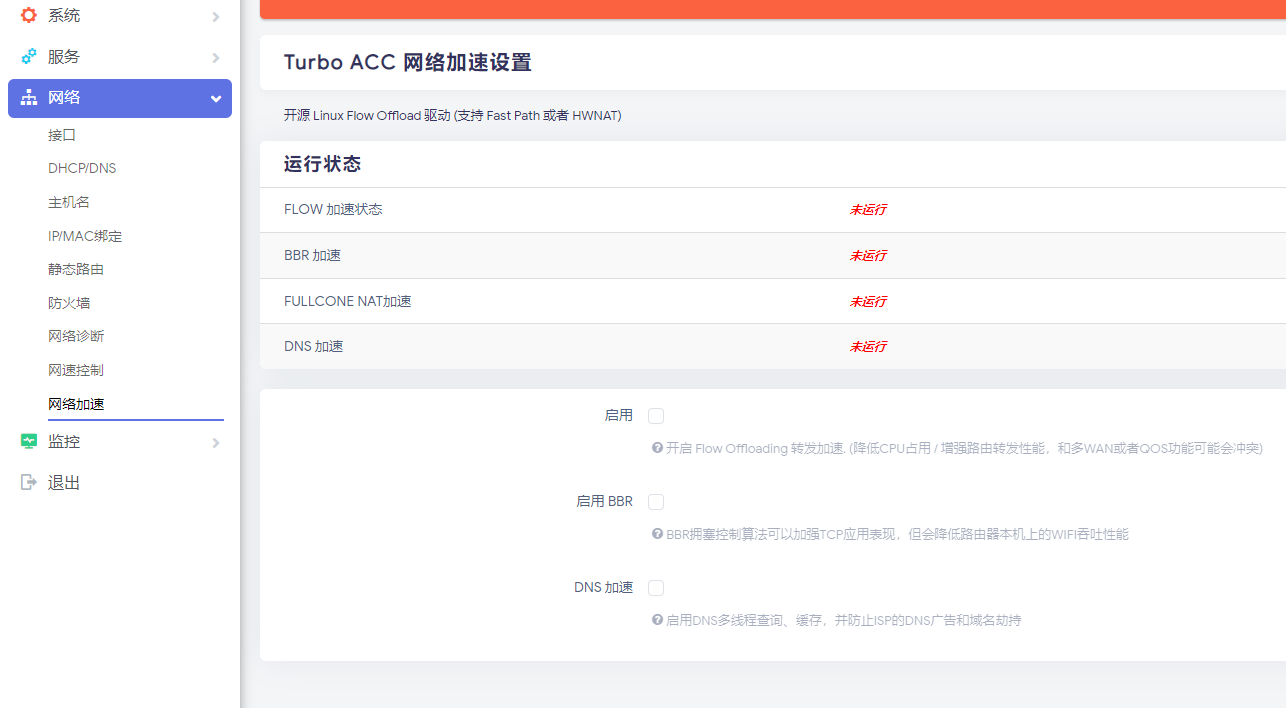Click 未运行 status for DNS 加速 row
Screen dimensions: 1286x708
(x=868, y=347)
